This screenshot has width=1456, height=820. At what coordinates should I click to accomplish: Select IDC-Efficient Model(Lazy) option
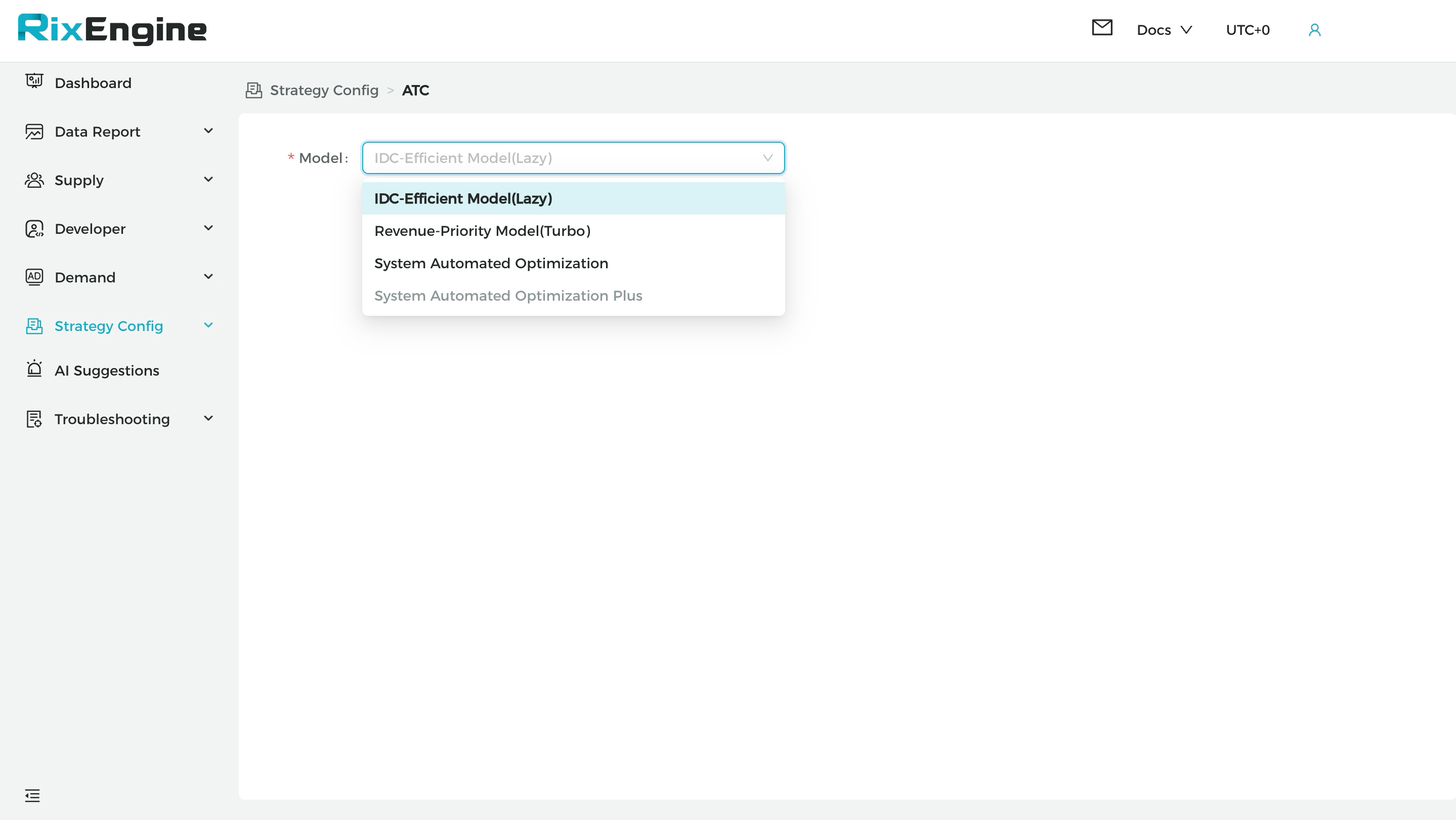[x=573, y=198]
